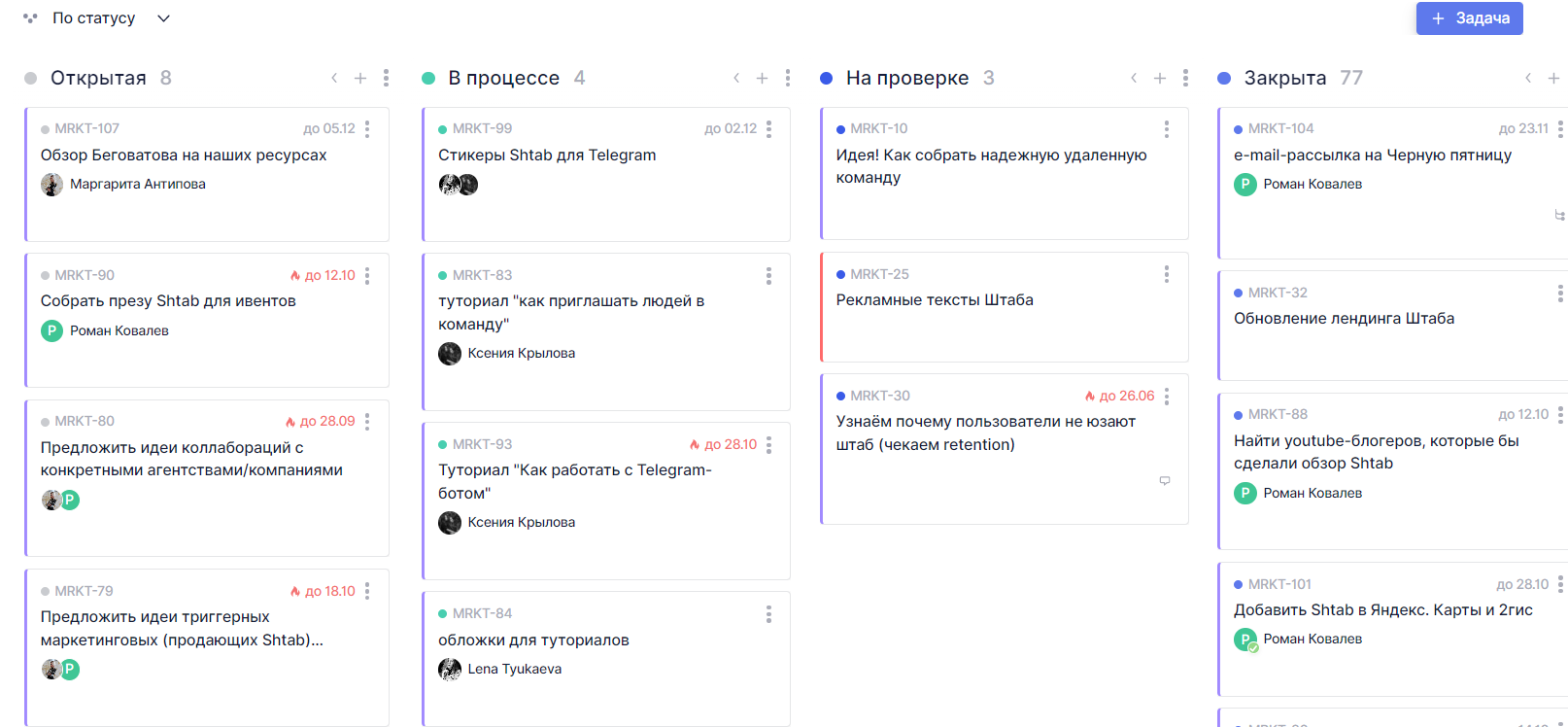Open task Стикеры Shtab для Telegram
Screen dimensions: 1568x727
coord(546,156)
